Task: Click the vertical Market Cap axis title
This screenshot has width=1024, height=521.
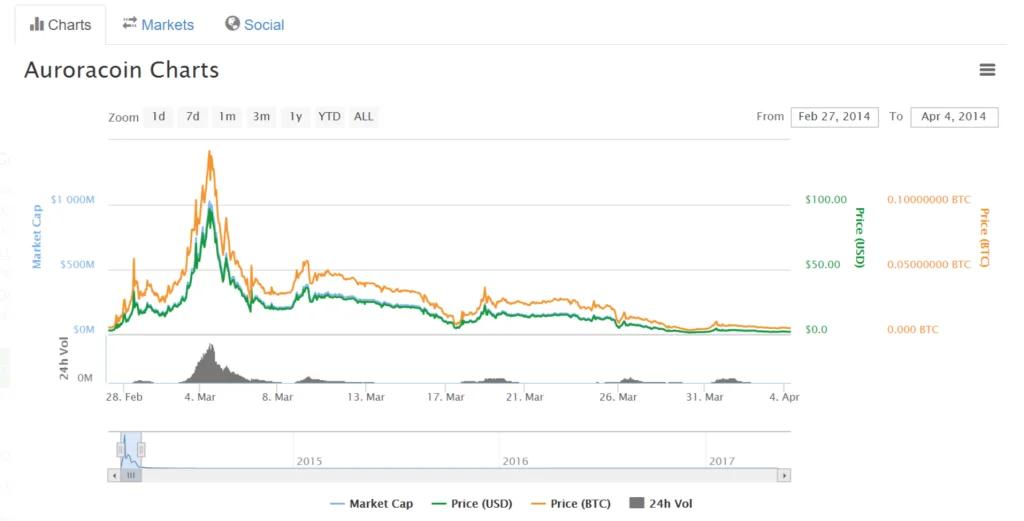Action: tap(37, 236)
